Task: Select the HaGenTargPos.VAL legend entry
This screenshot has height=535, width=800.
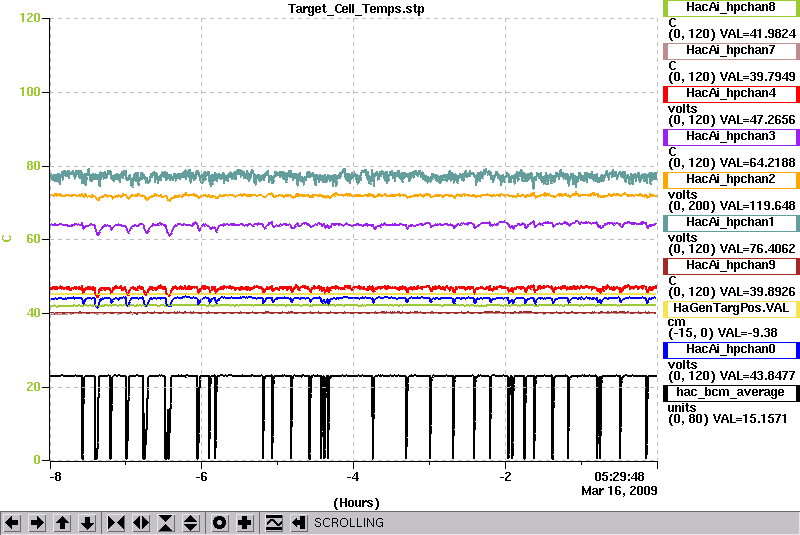Action: [731, 309]
